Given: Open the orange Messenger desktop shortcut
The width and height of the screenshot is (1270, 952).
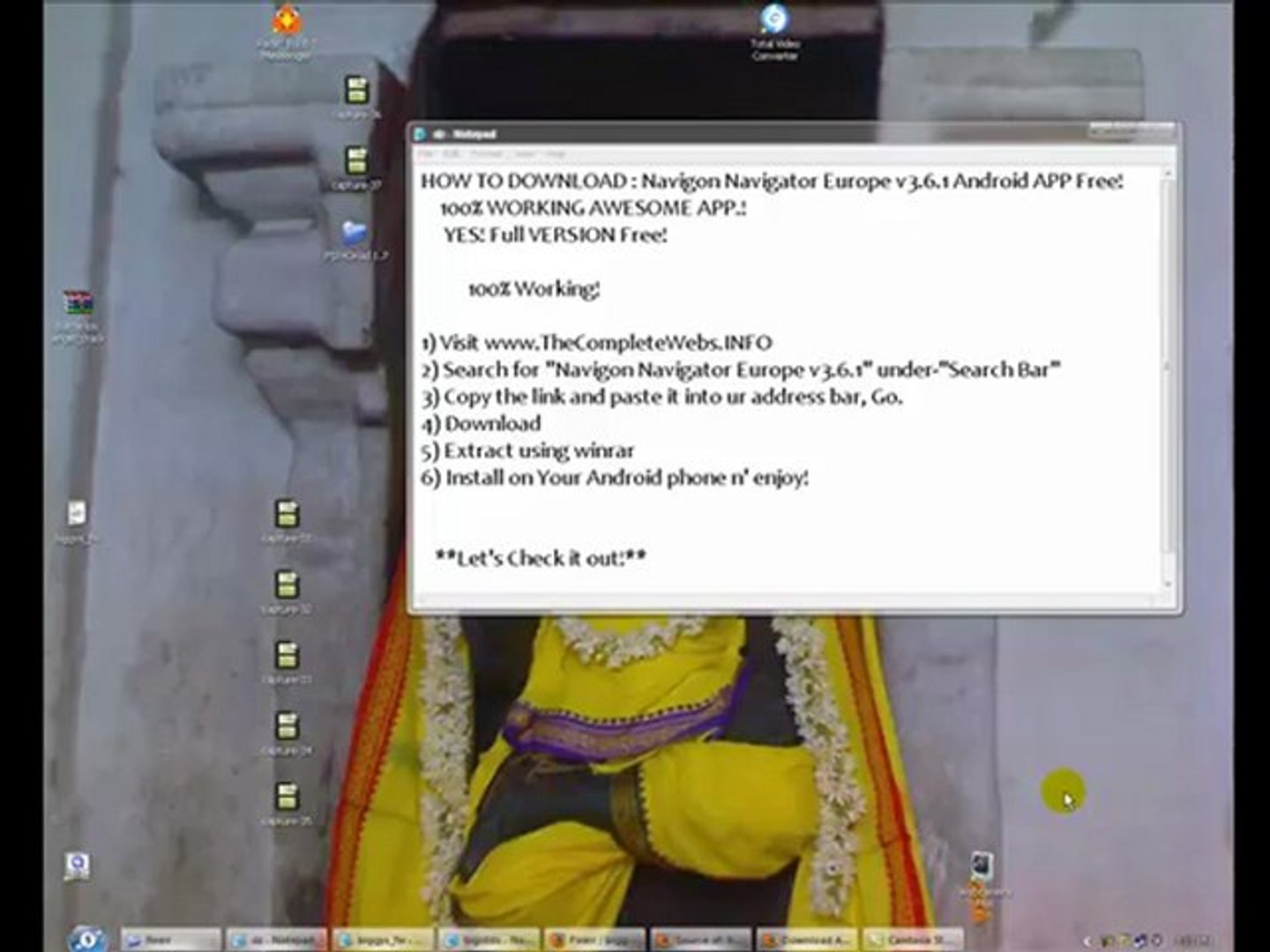Looking at the screenshot, I should (x=287, y=33).
